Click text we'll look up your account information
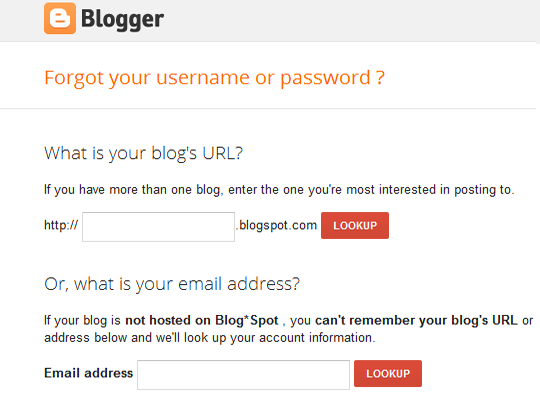The height and width of the screenshot is (397, 540). (266, 338)
